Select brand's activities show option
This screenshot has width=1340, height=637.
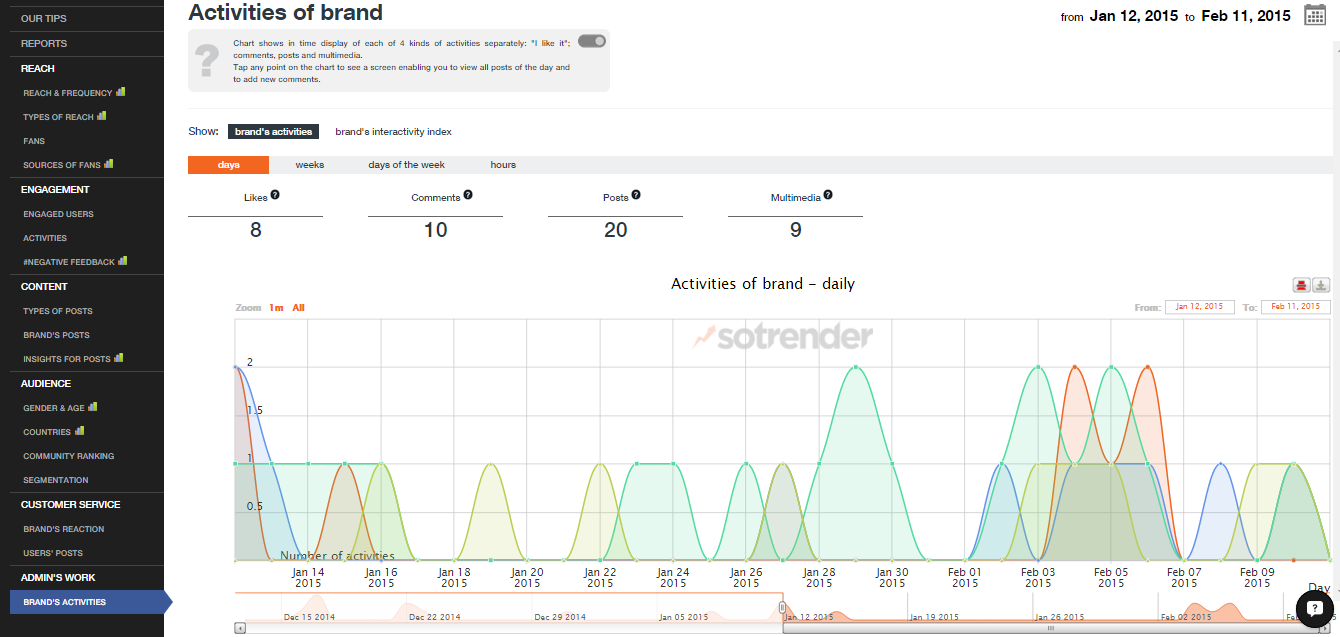tap(273, 132)
